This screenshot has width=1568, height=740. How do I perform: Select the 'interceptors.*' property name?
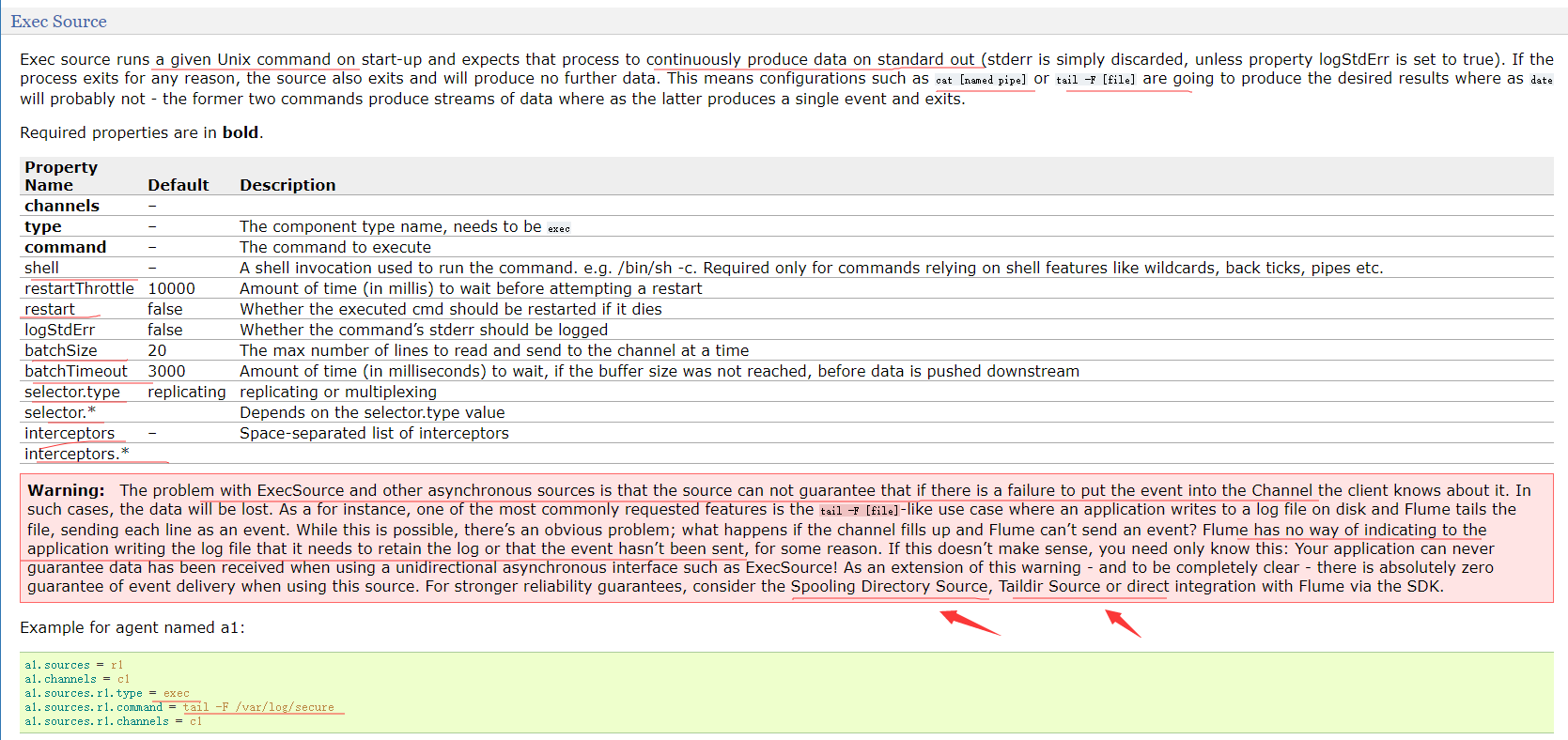point(77,454)
